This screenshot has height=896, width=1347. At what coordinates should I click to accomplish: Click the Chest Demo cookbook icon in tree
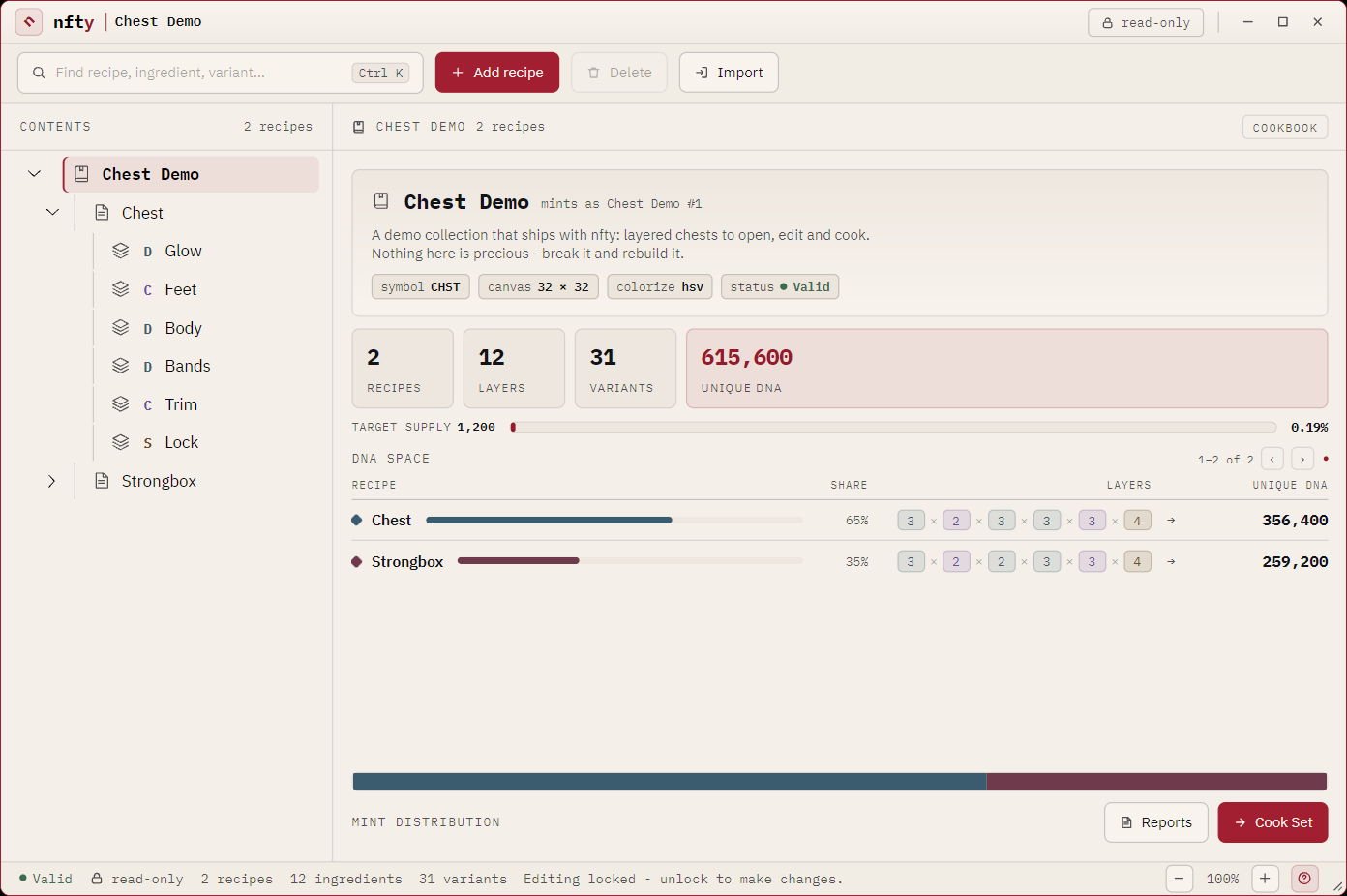coord(82,174)
